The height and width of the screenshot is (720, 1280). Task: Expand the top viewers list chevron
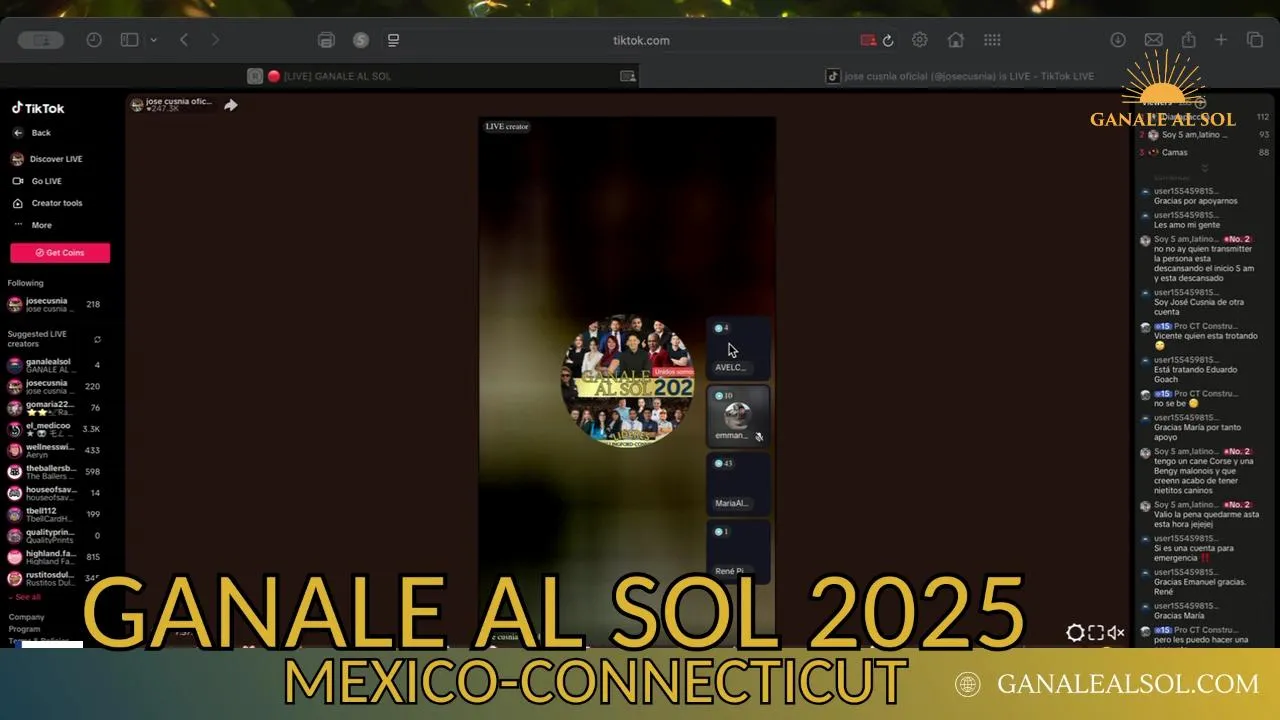coord(1204,168)
